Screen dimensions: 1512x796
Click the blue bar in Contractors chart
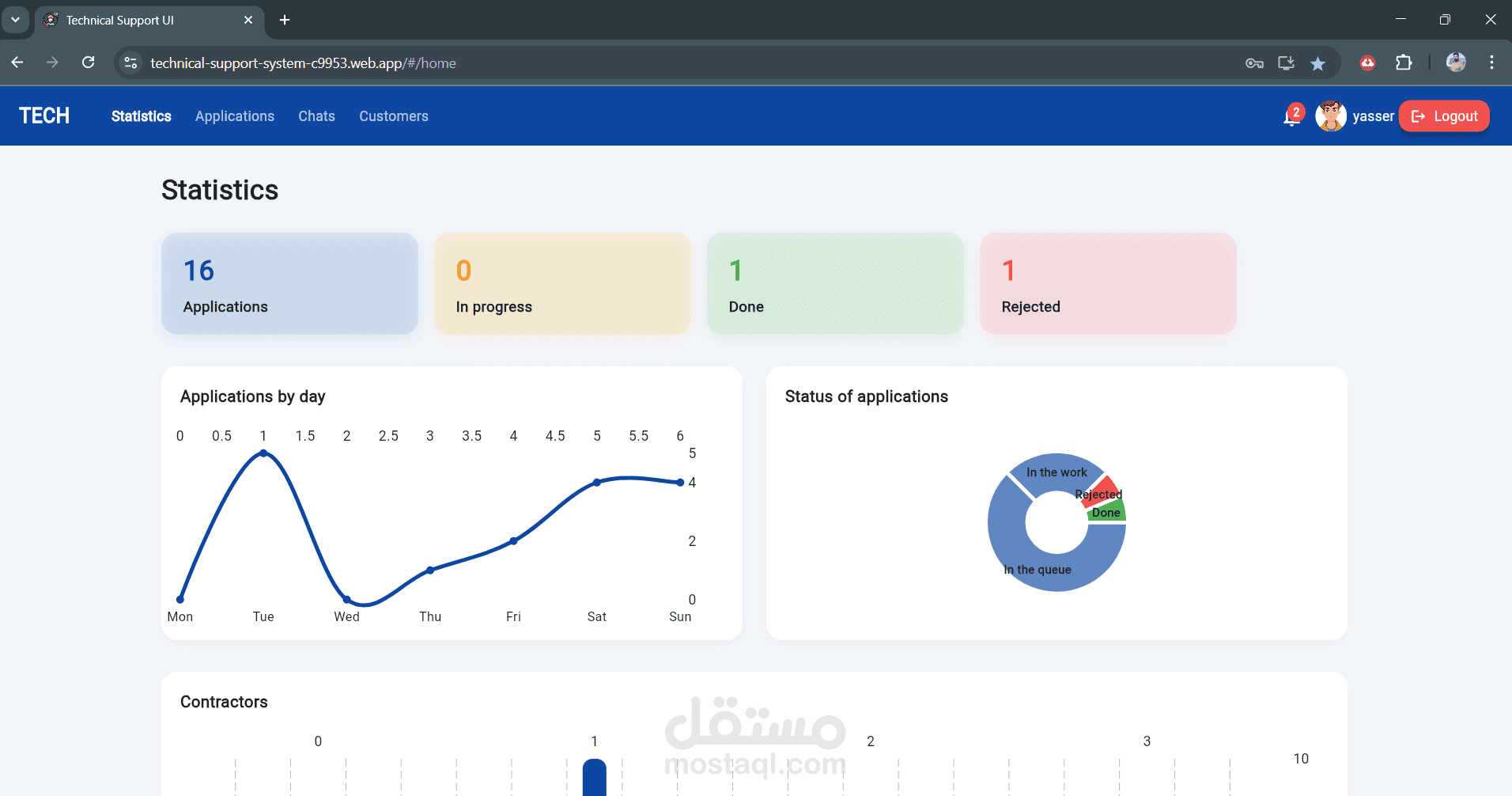tap(595, 778)
